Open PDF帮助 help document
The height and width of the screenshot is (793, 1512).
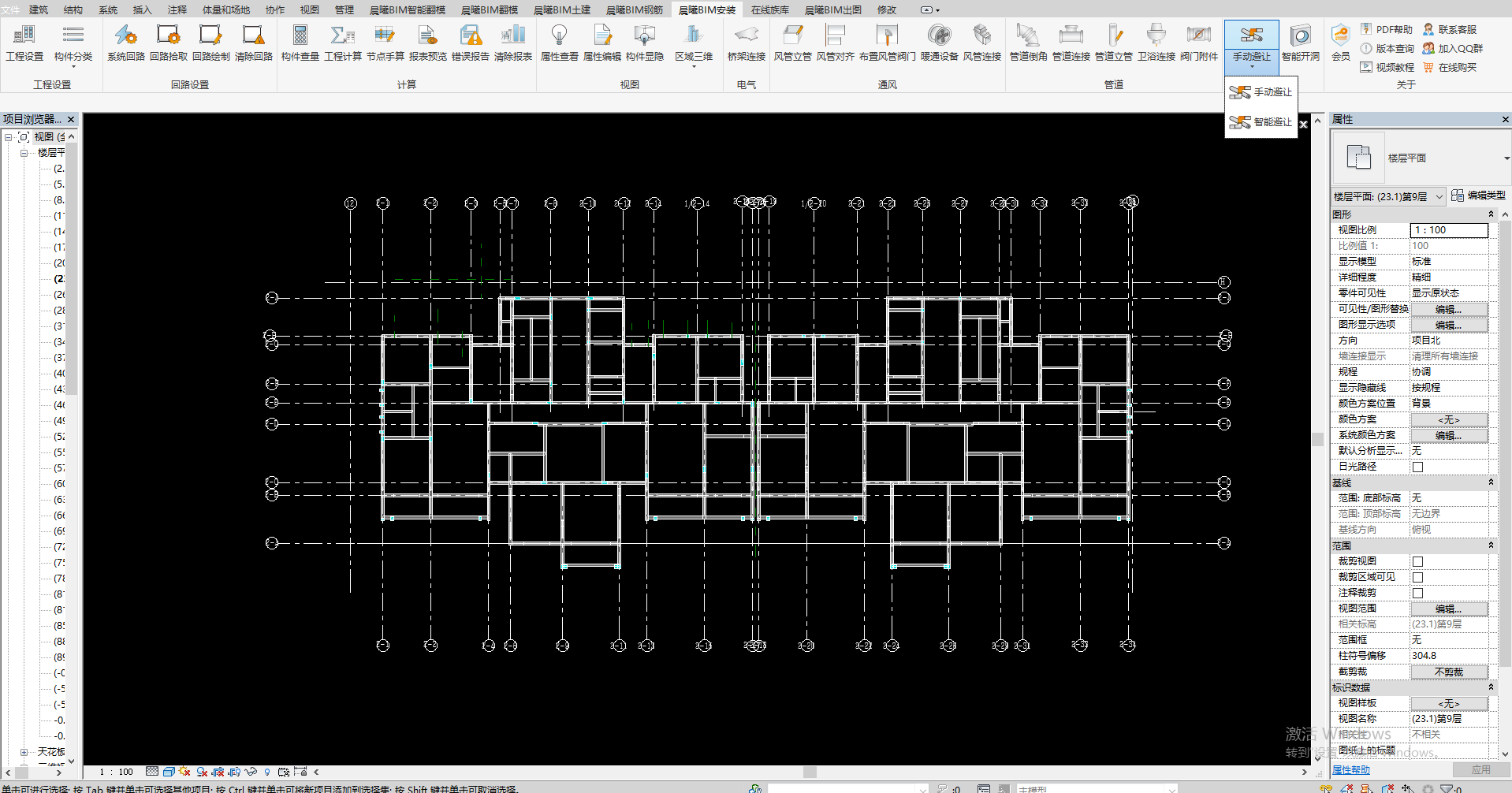[1387, 29]
